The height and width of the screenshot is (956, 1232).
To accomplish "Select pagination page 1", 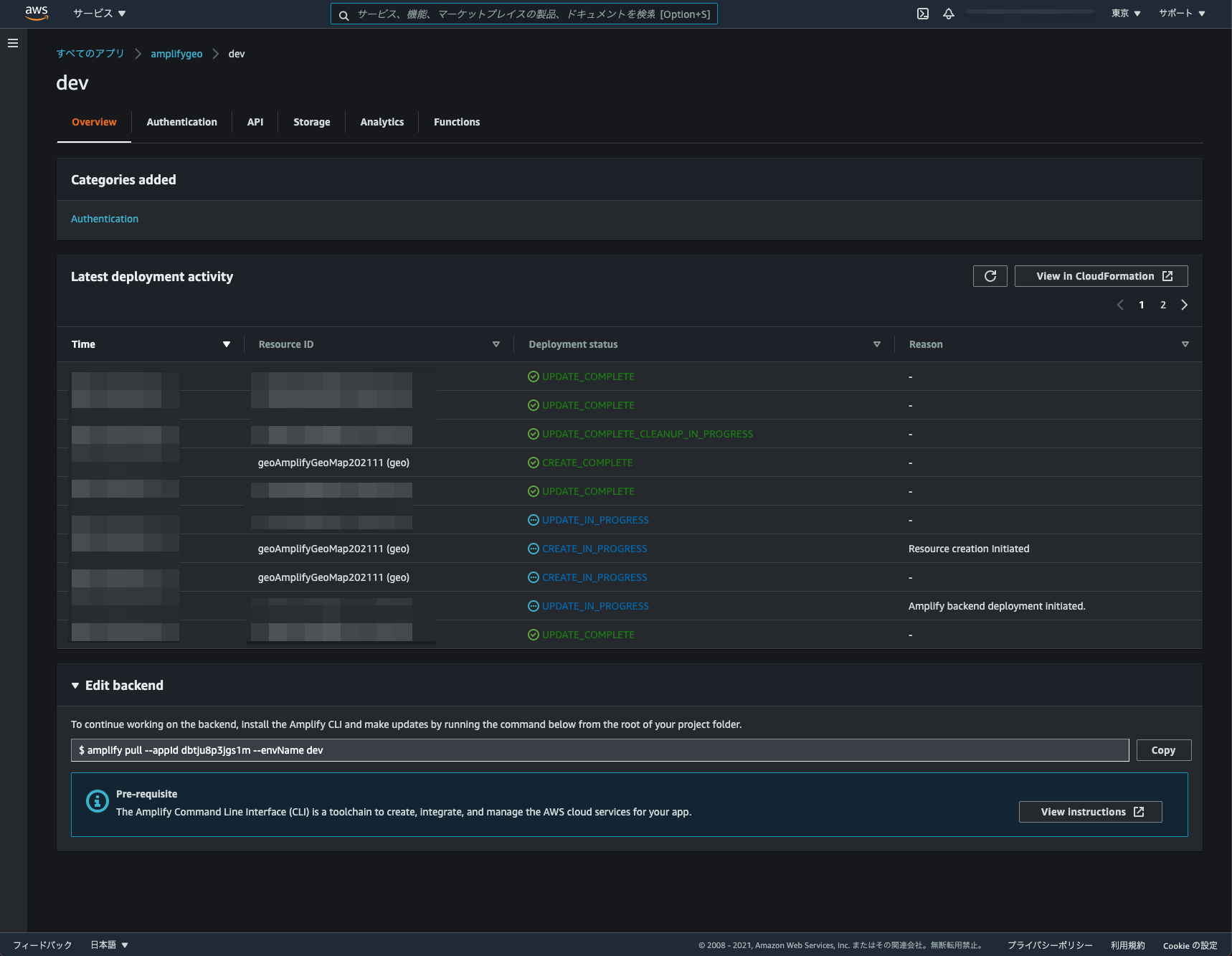I will pyautogui.click(x=1142, y=305).
